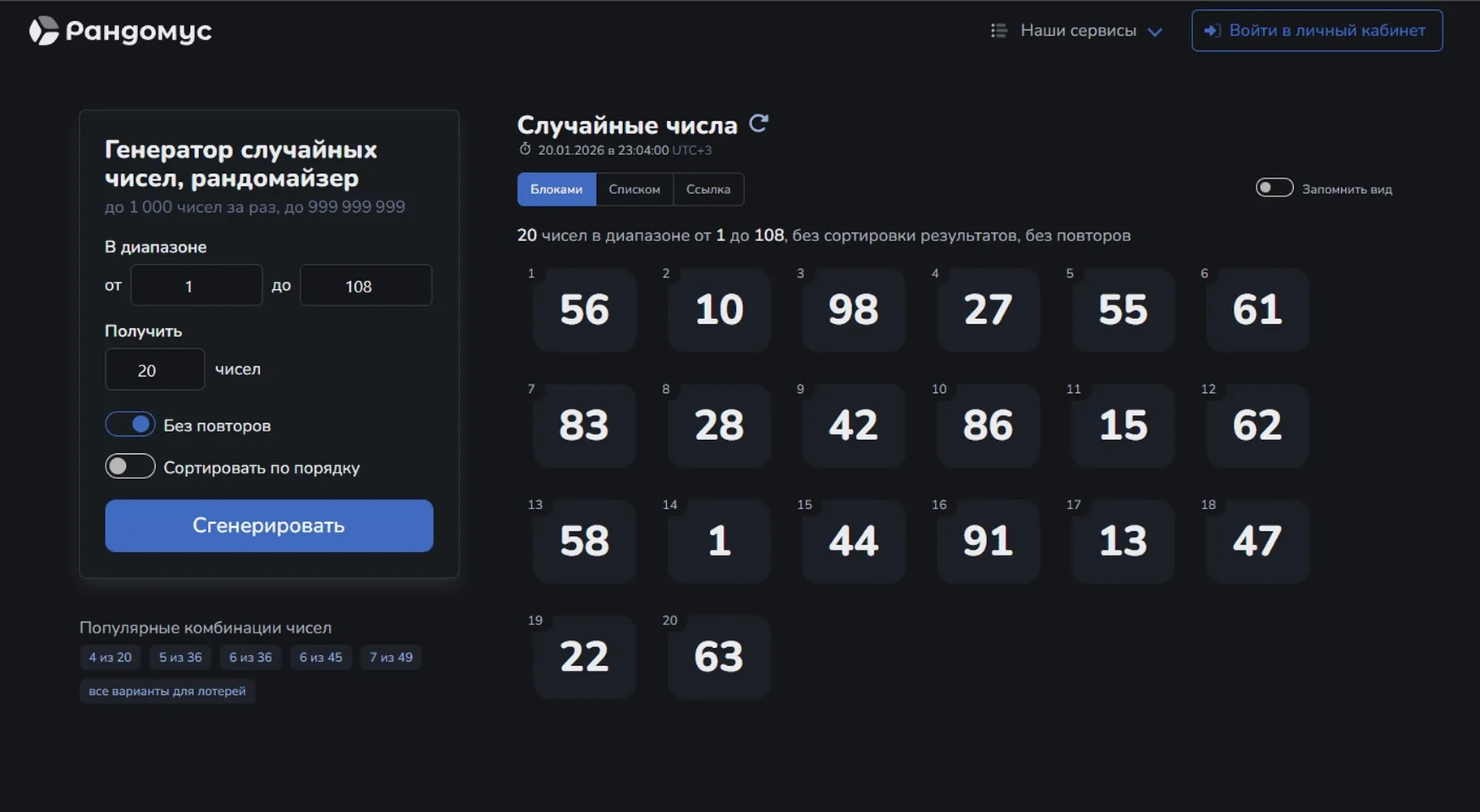Viewport: 1480px width, 812px height.
Task: Click the login arrow icon in the header
Action: click(x=1212, y=31)
